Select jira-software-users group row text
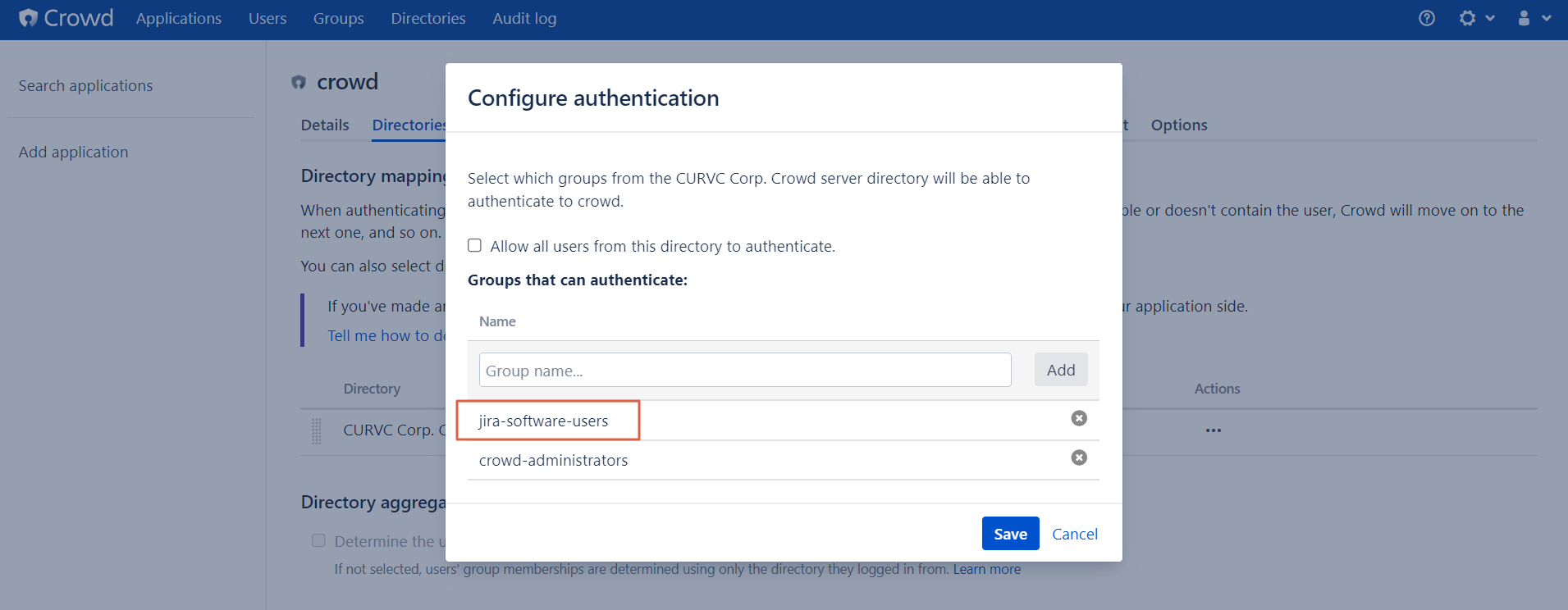This screenshot has width=1568, height=610. pyautogui.click(x=544, y=421)
